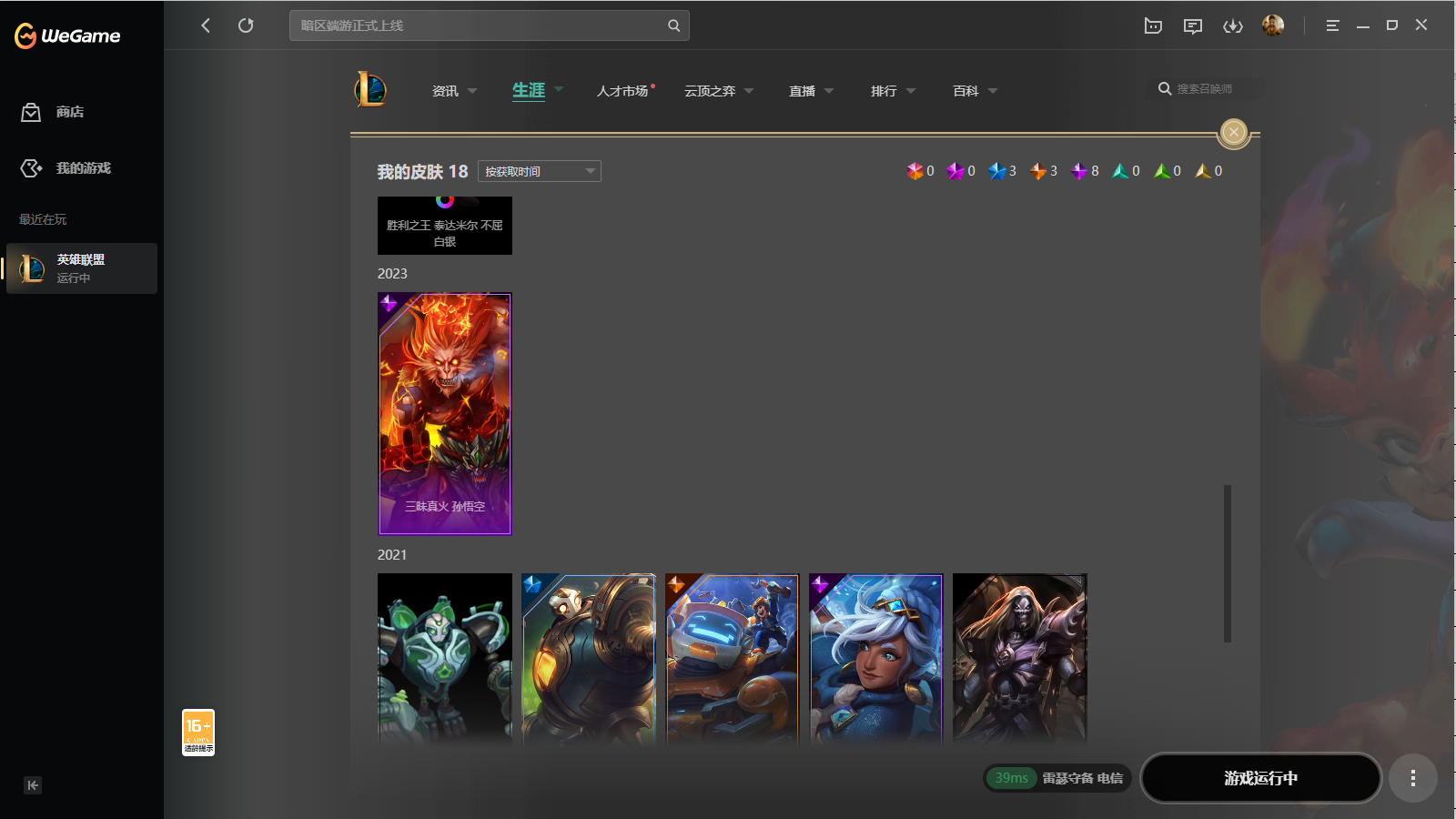Open the 资讯 tab
The width and height of the screenshot is (1456, 819).
[445, 91]
